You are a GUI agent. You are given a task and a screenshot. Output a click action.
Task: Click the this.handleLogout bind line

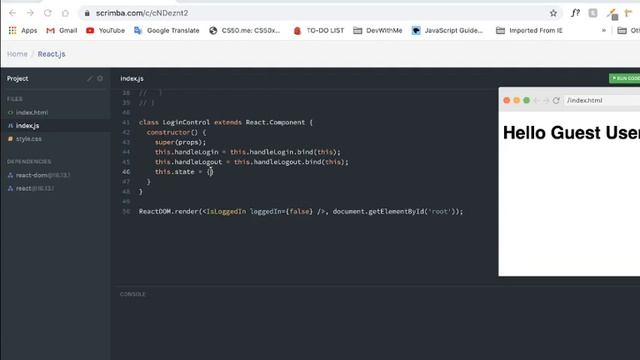click(251, 162)
